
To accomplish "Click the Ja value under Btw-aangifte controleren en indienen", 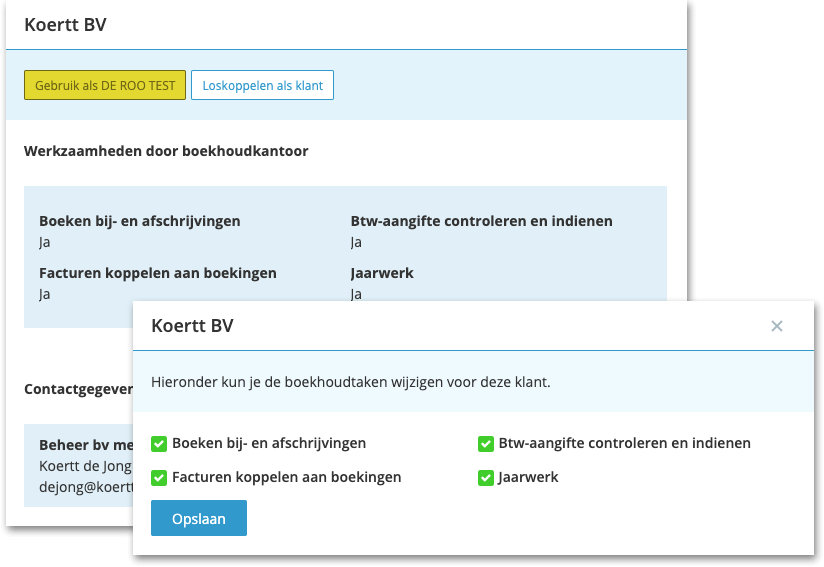I will (356, 242).
